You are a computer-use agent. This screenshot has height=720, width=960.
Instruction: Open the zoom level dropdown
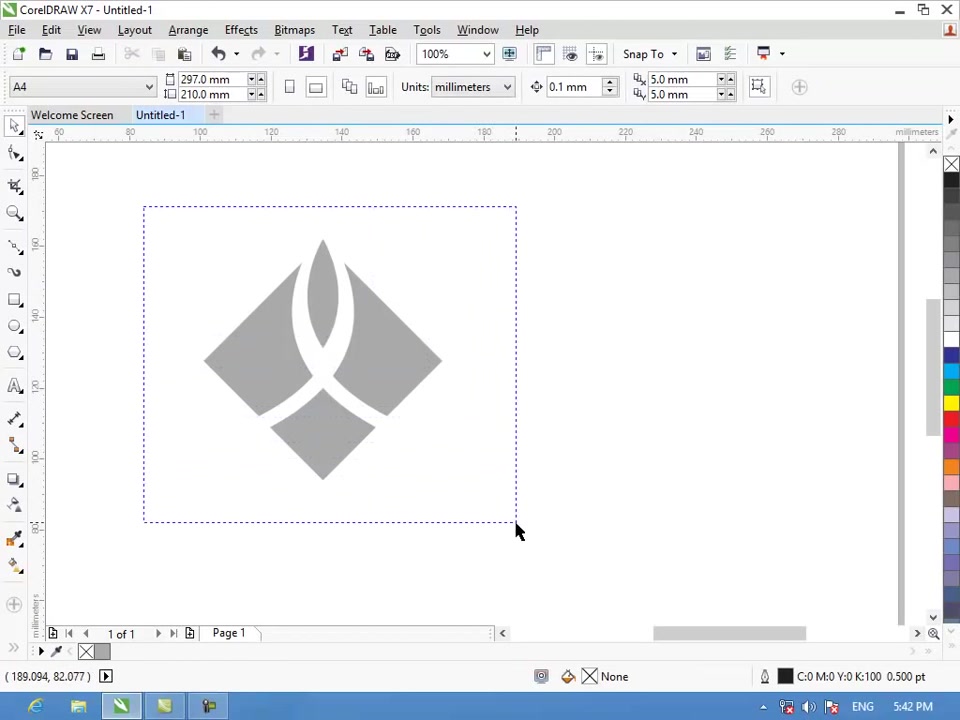point(486,54)
